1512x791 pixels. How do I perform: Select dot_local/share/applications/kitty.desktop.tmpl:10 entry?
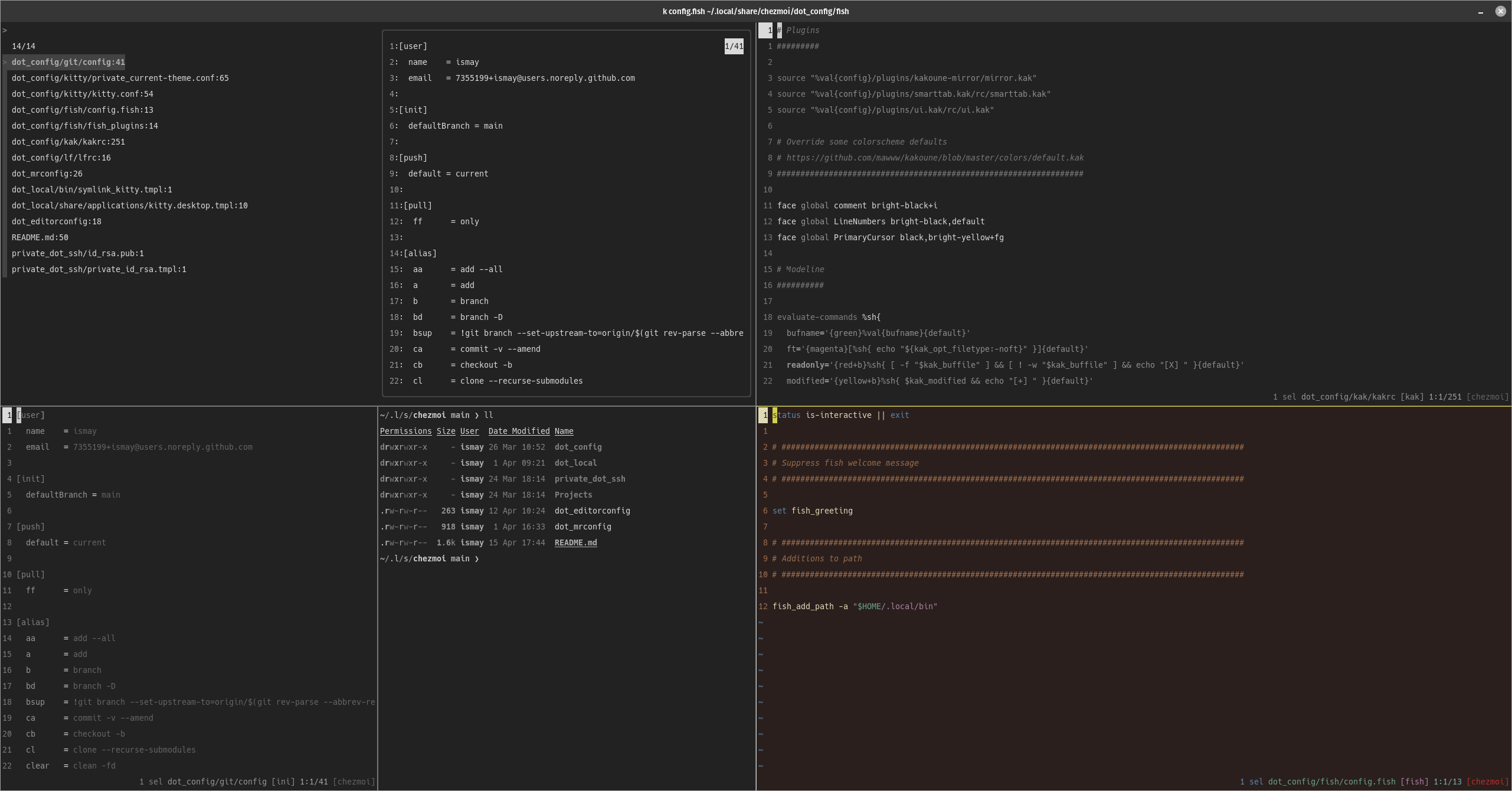[130, 205]
